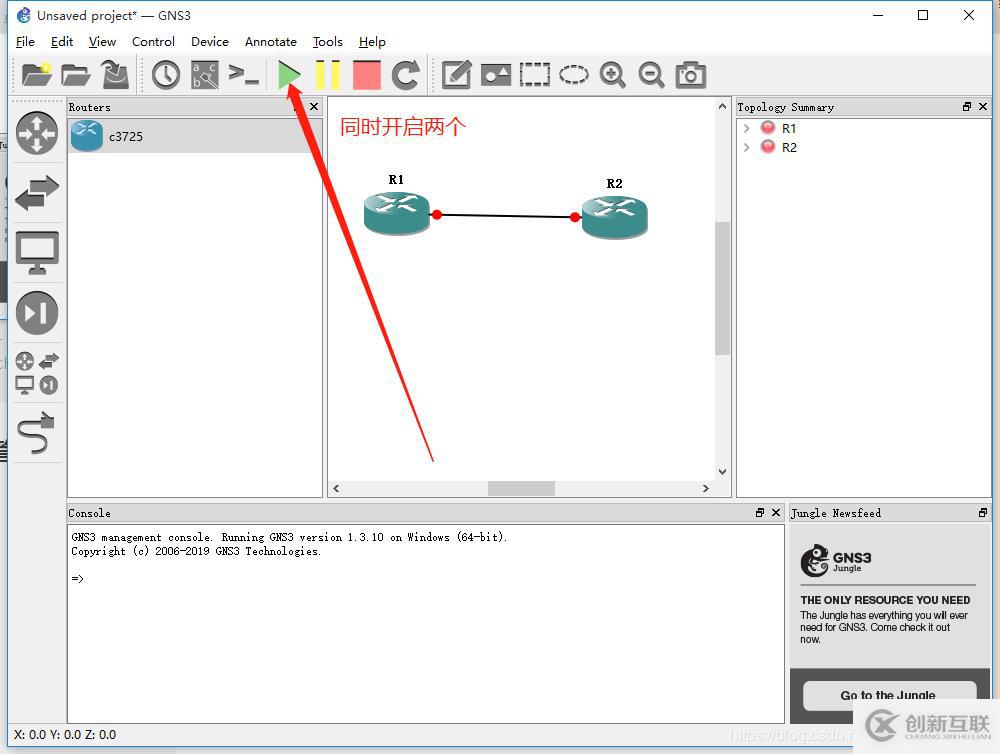The height and width of the screenshot is (754, 1000).
Task: Start all devices with green play button
Action: pos(289,75)
